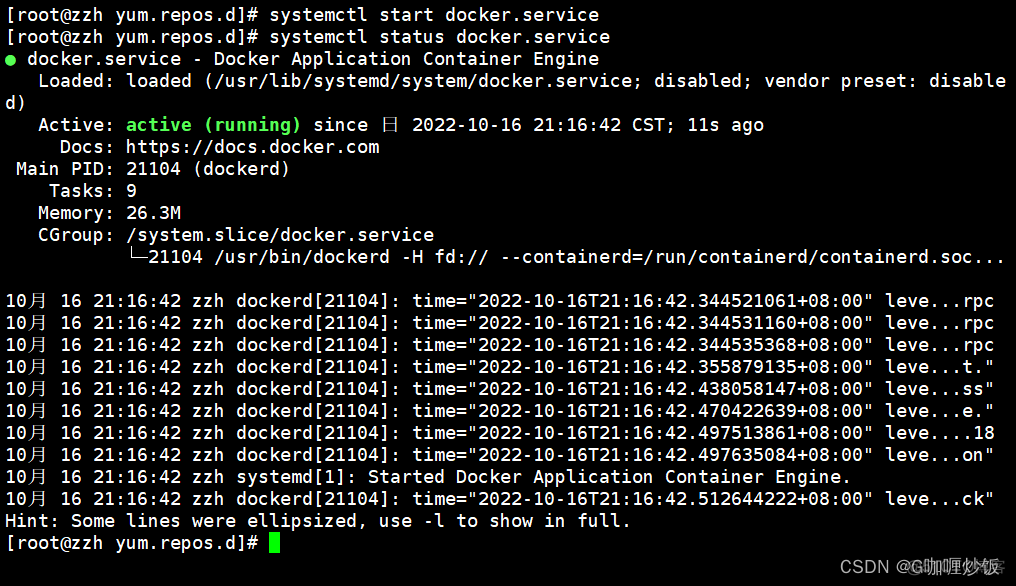The width and height of the screenshot is (1016, 586).
Task: Click the Tasks count value 9
Action: click(132, 191)
